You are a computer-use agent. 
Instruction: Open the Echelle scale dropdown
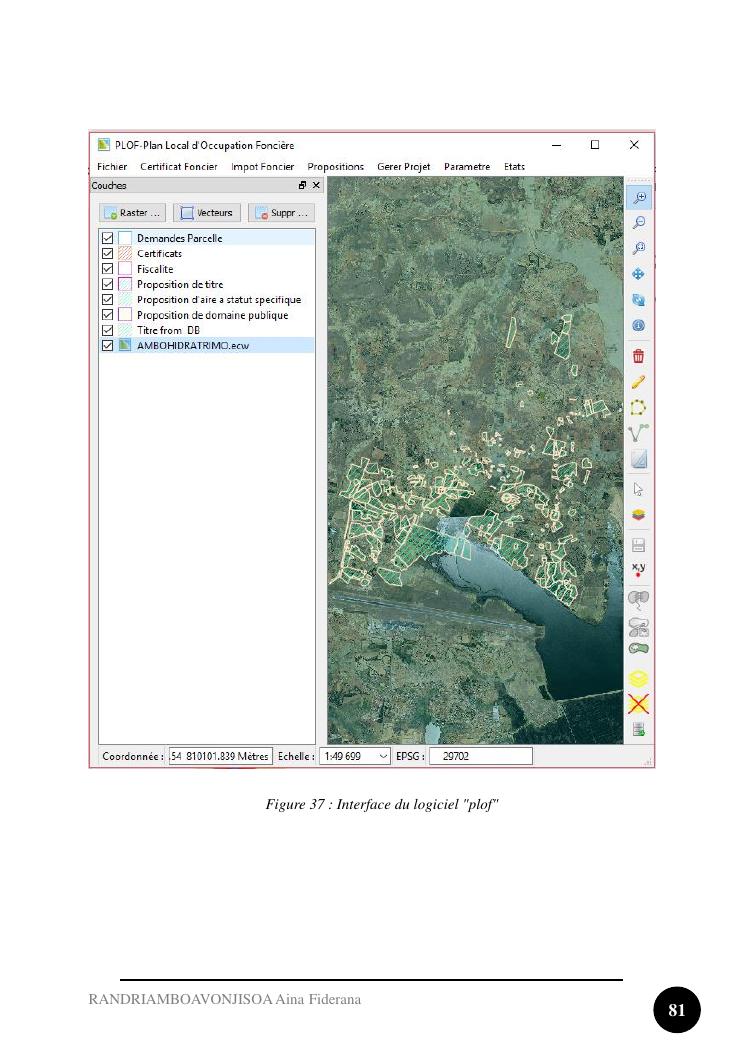(383, 757)
